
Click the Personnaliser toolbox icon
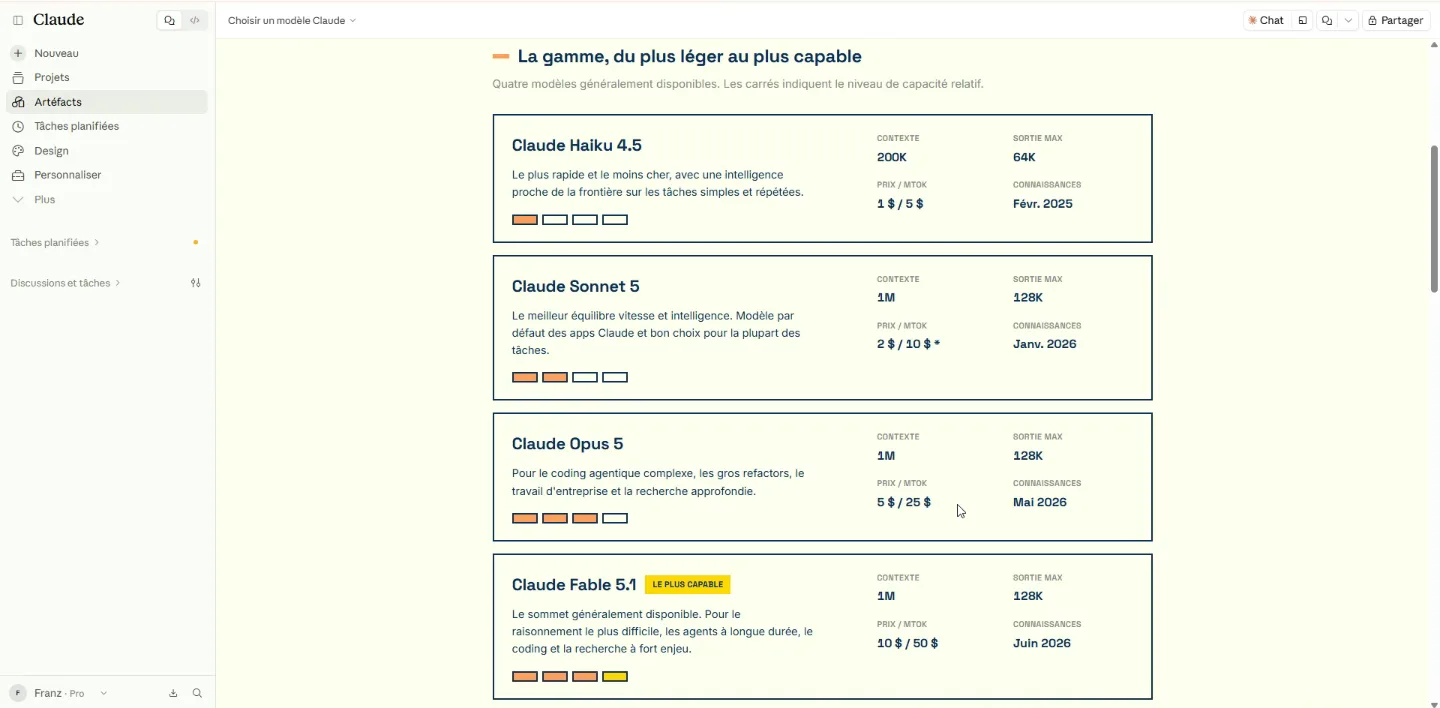[18, 175]
